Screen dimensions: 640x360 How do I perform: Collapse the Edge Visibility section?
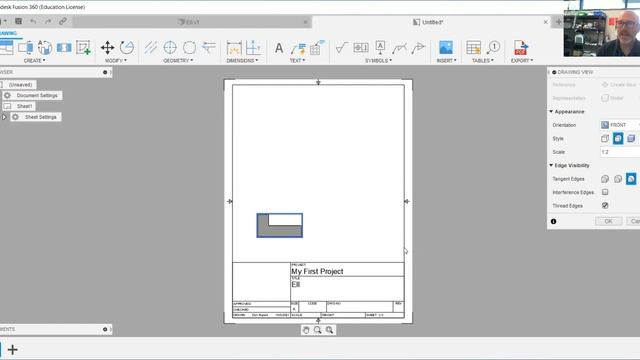(551, 165)
